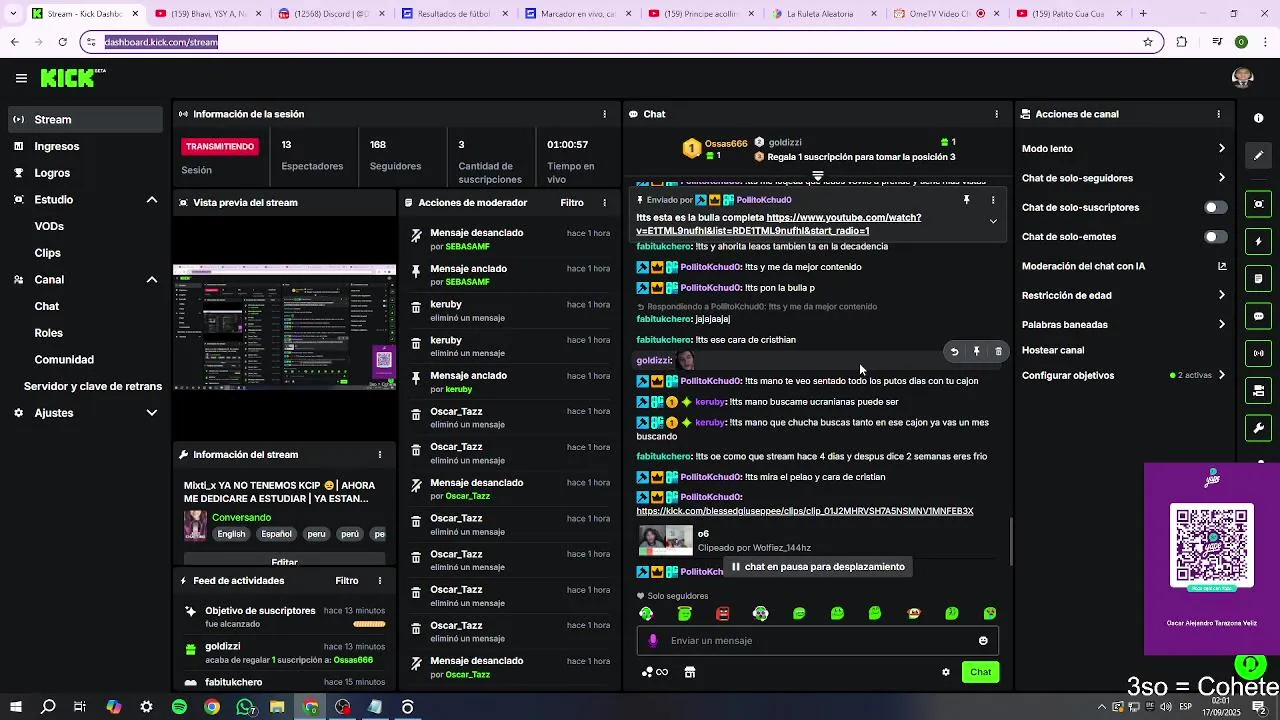Open the shop icon below message box

(x=689, y=672)
